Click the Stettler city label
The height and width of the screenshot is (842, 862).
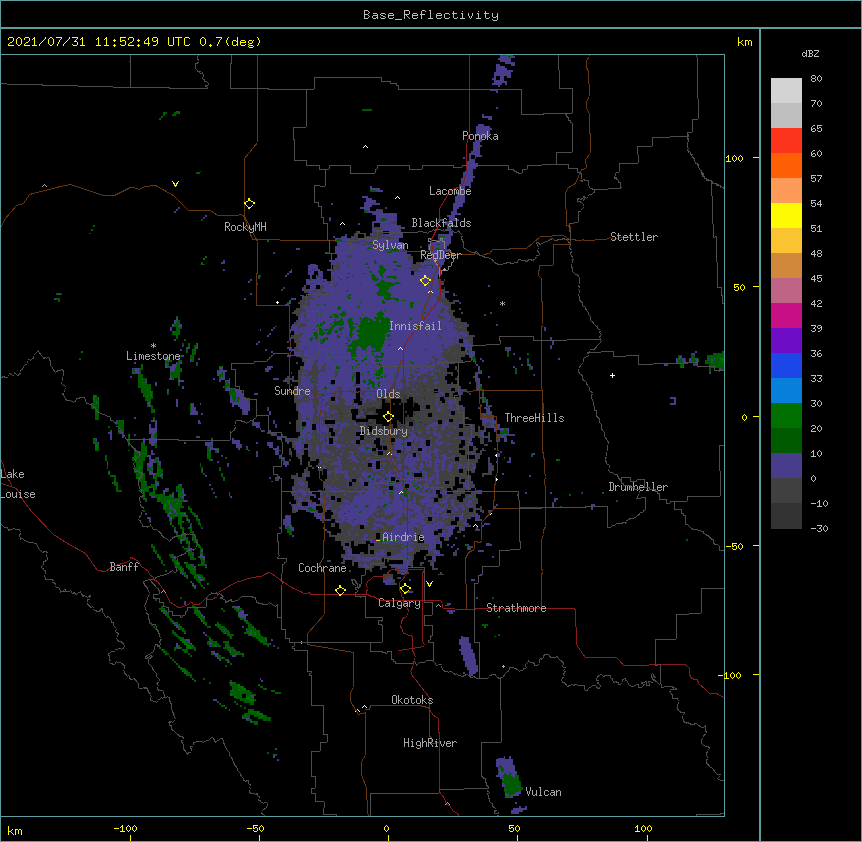pos(633,237)
